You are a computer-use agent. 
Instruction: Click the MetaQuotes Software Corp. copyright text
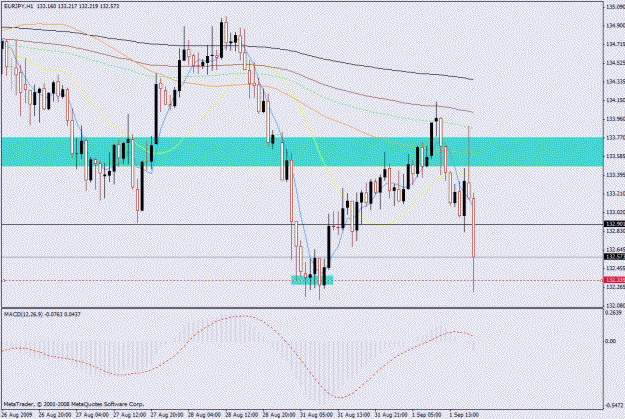click(x=74, y=404)
